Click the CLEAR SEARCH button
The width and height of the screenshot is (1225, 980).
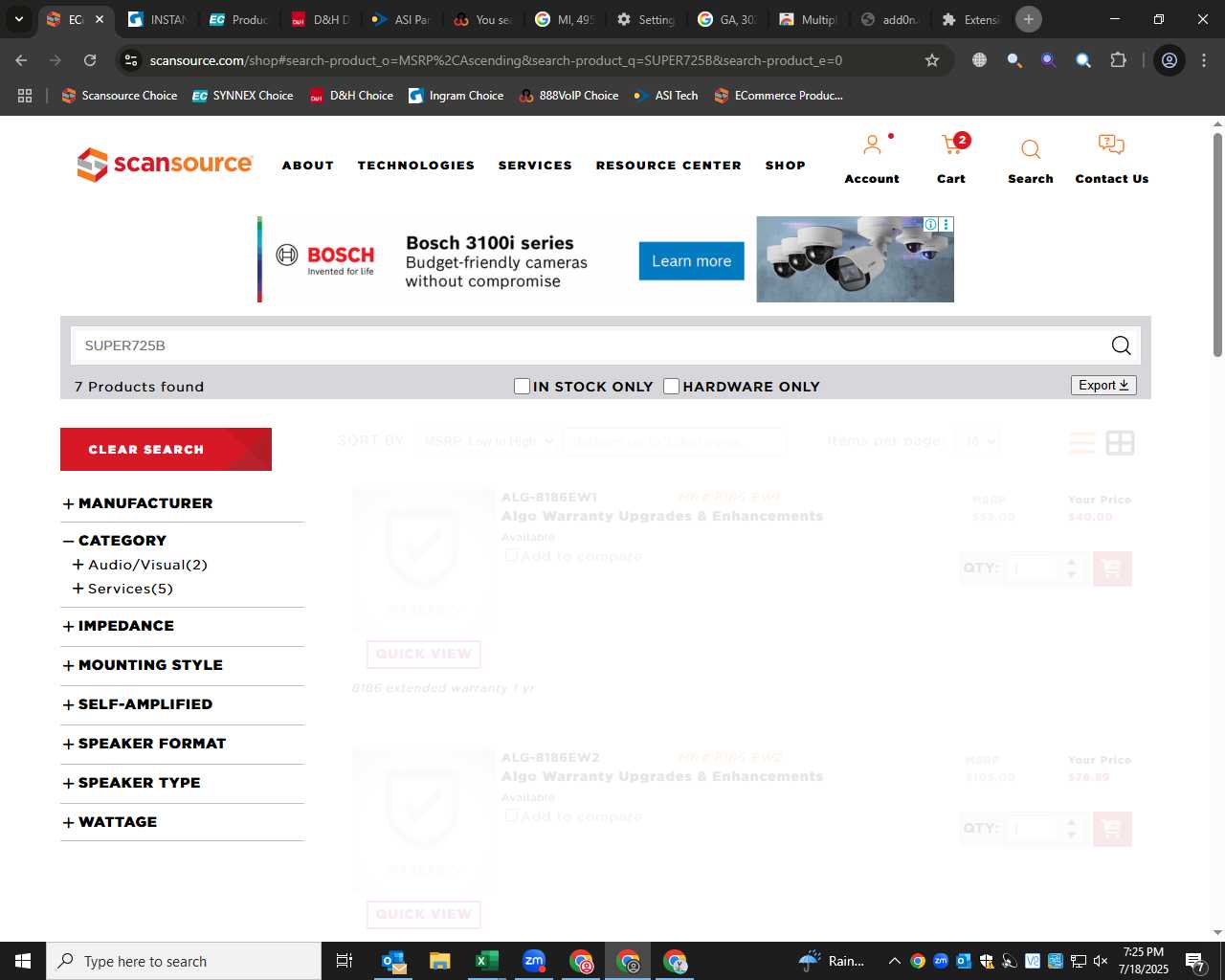[166, 449]
